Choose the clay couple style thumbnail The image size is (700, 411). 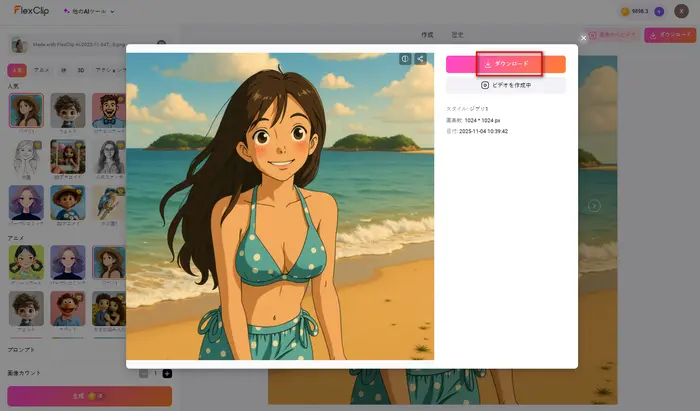pos(109,309)
